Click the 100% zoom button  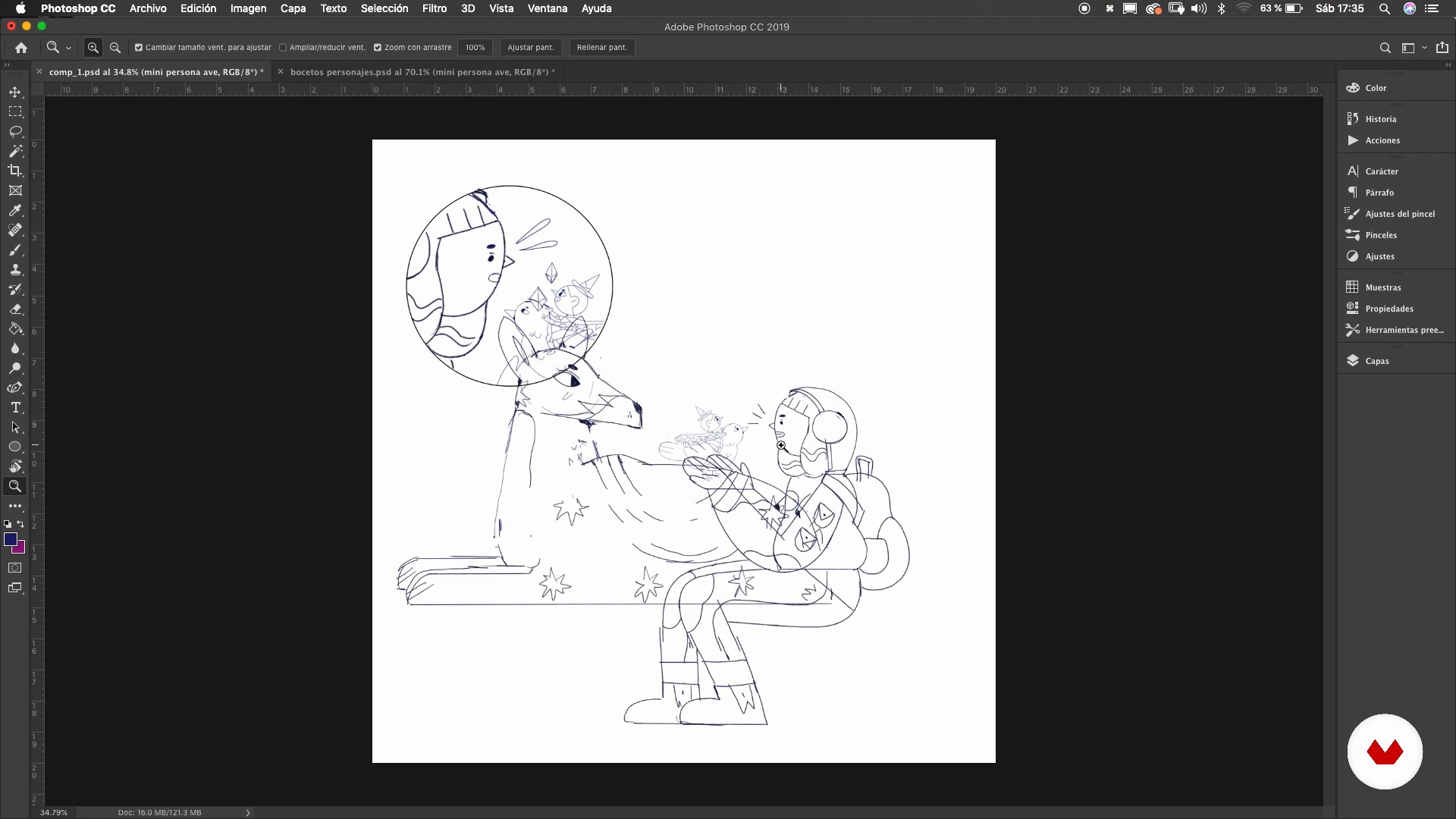tap(475, 47)
